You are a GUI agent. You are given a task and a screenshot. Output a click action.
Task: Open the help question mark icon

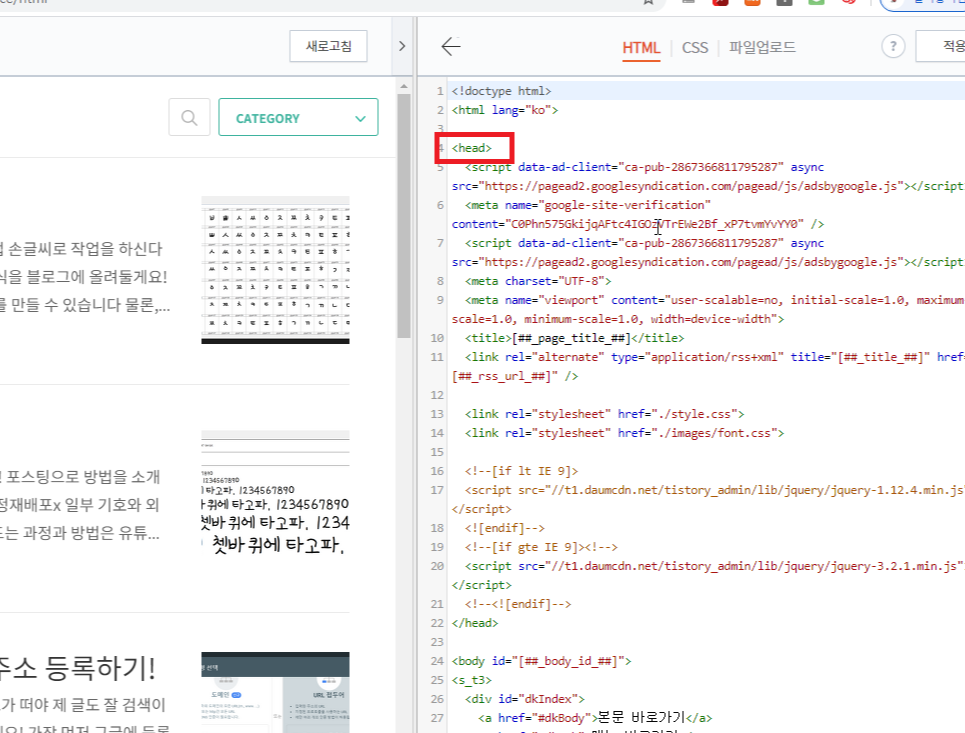pos(893,46)
